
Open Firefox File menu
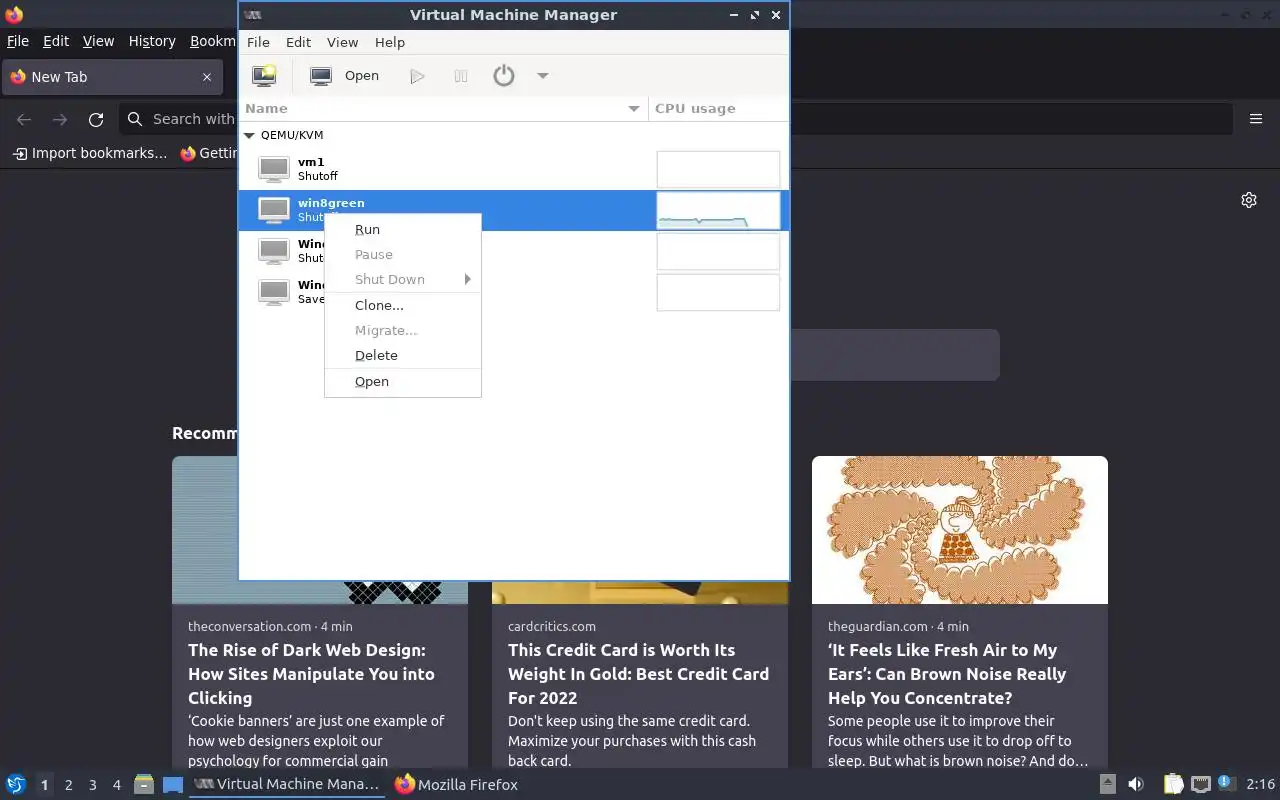tap(18, 41)
